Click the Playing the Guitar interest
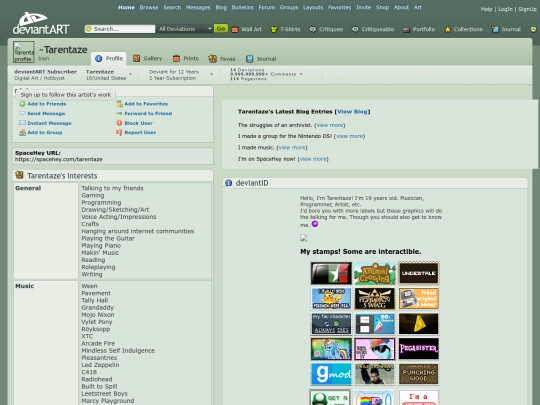 [x=108, y=238]
